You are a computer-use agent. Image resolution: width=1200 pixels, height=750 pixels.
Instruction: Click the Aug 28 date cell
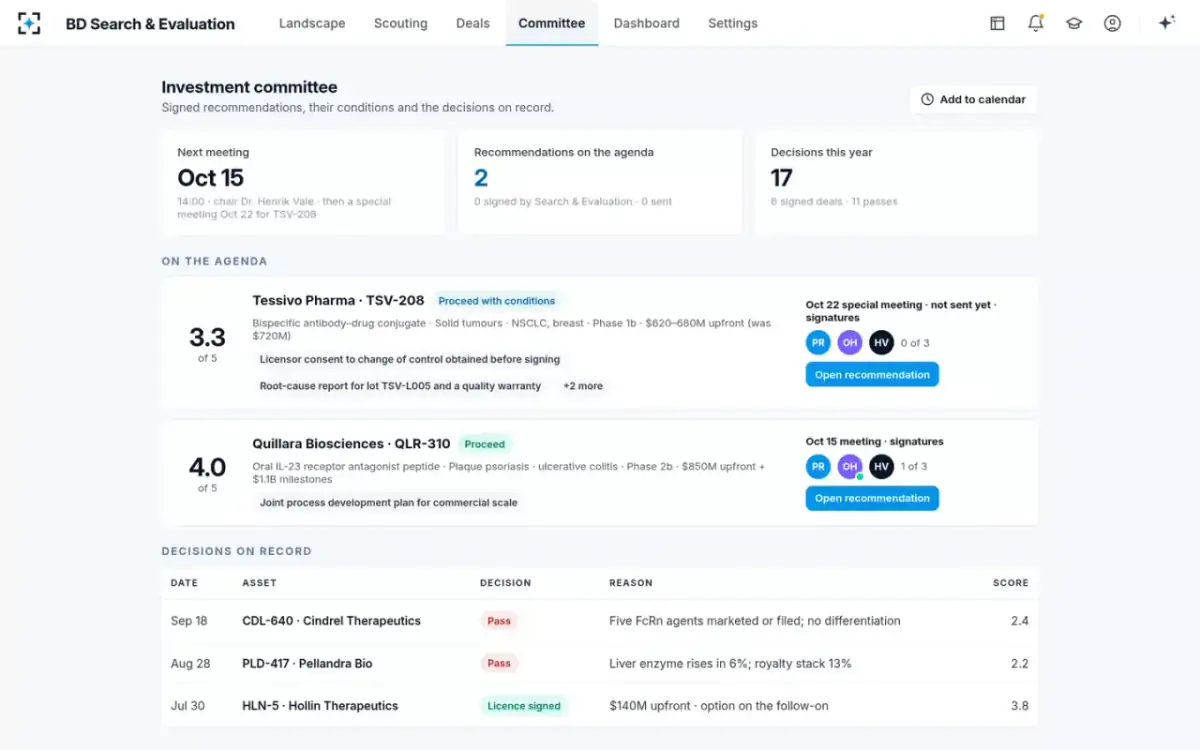click(x=190, y=663)
